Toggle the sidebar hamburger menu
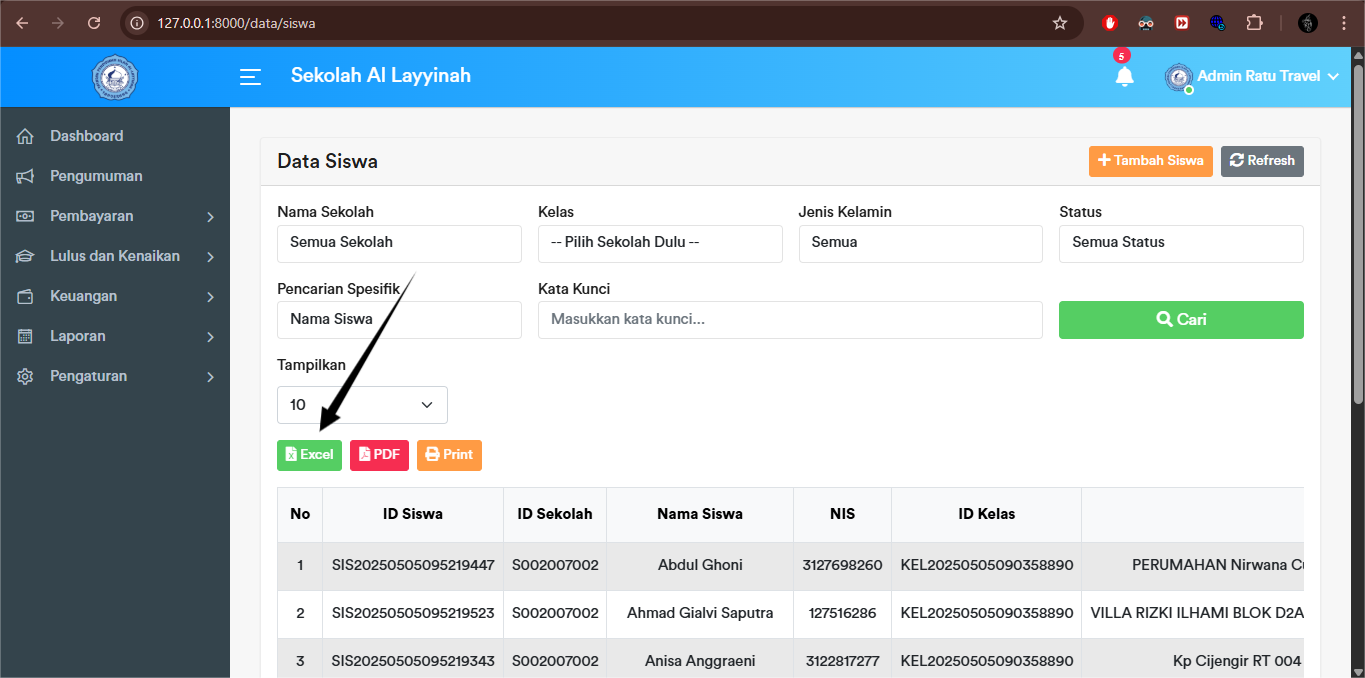The width and height of the screenshot is (1365, 678). pos(250,77)
